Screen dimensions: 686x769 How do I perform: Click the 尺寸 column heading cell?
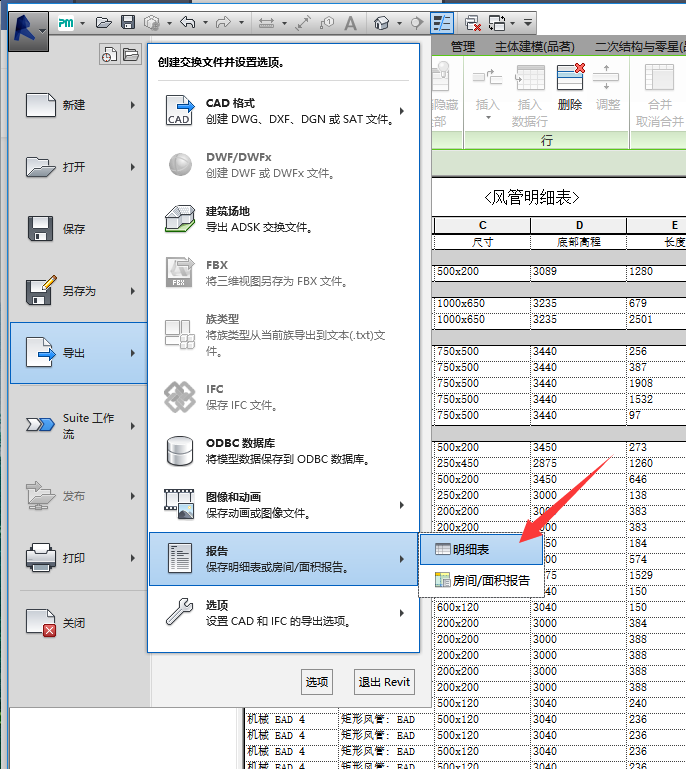(x=483, y=242)
